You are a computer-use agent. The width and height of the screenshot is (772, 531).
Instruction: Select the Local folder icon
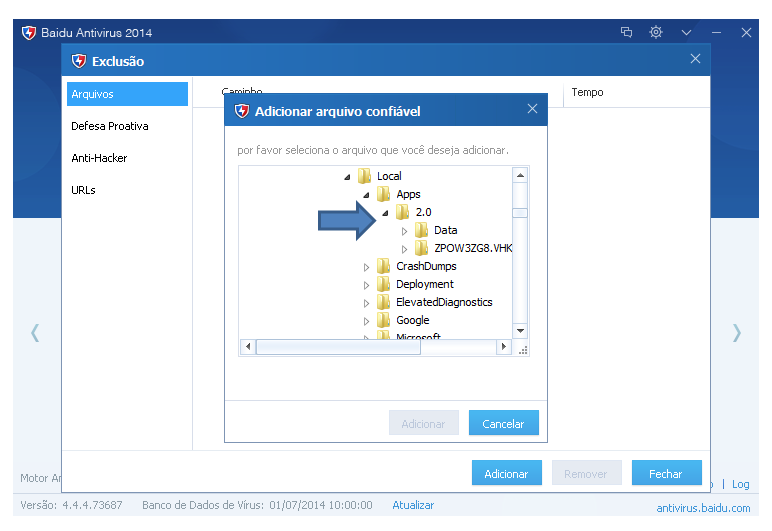coord(364,176)
